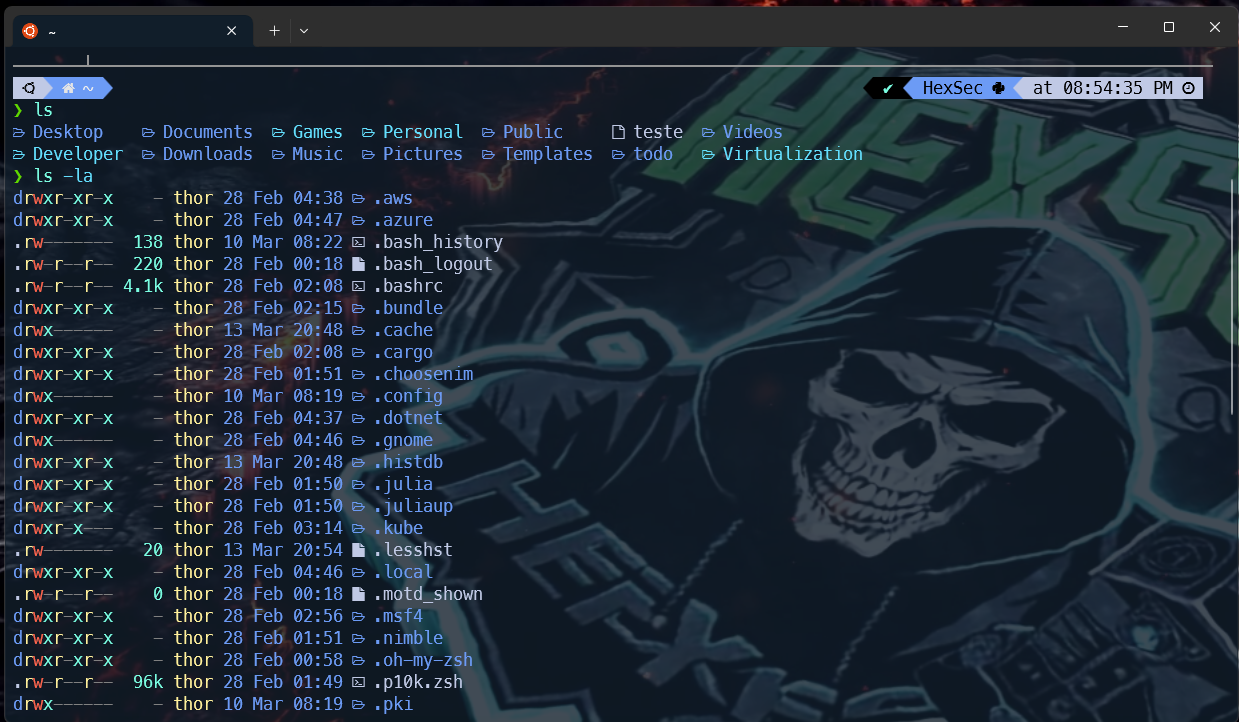
Task: Open the new tab profile dropdown
Action: coord(304,31)
